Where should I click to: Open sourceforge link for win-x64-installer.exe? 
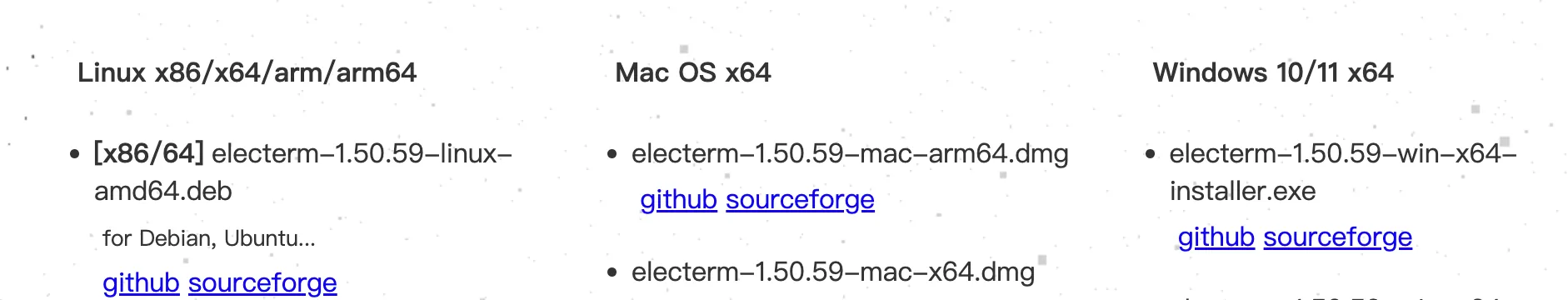coord(1337,237)
